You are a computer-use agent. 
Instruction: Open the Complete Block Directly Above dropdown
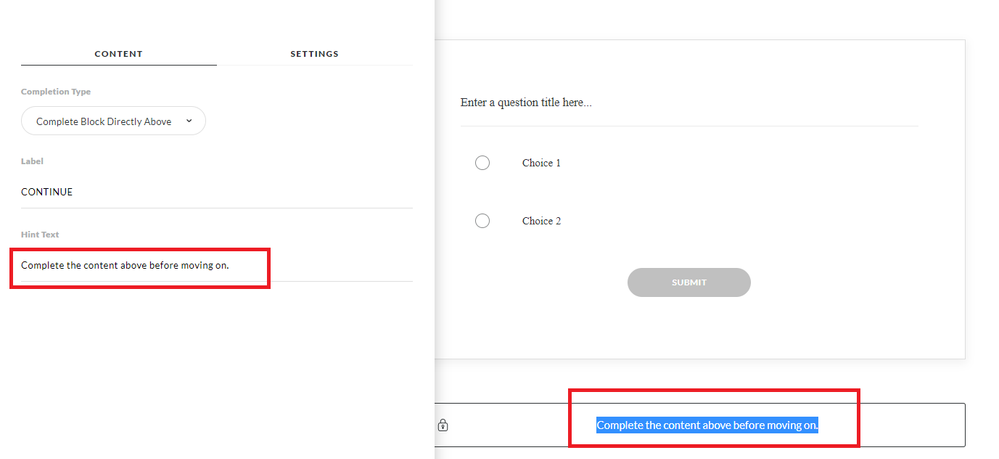tap(113, 121)
